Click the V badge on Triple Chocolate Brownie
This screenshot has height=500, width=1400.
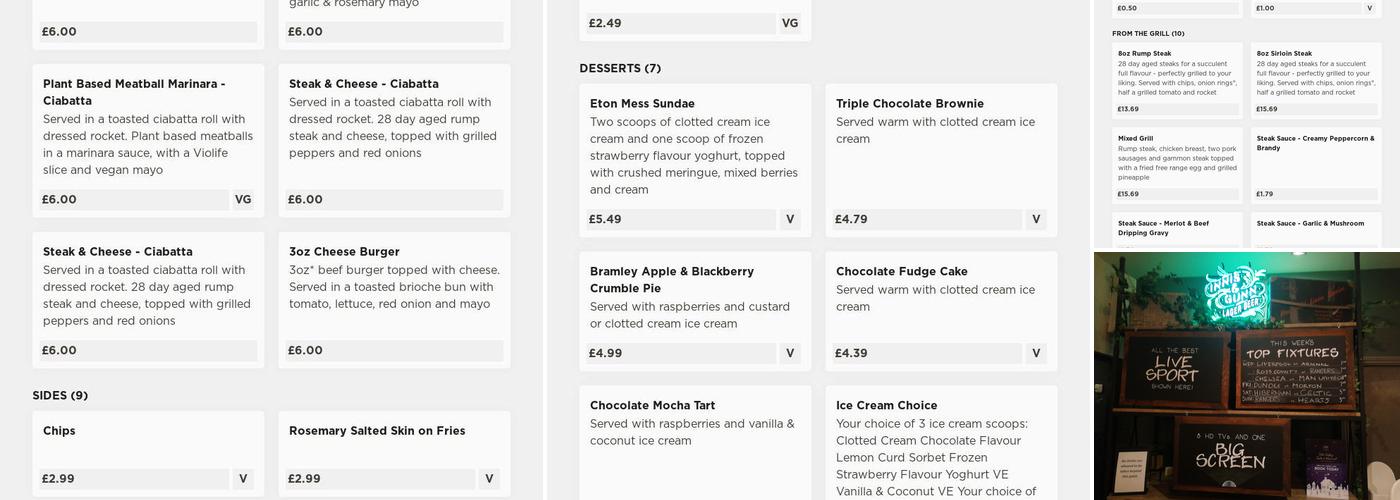1036,219
